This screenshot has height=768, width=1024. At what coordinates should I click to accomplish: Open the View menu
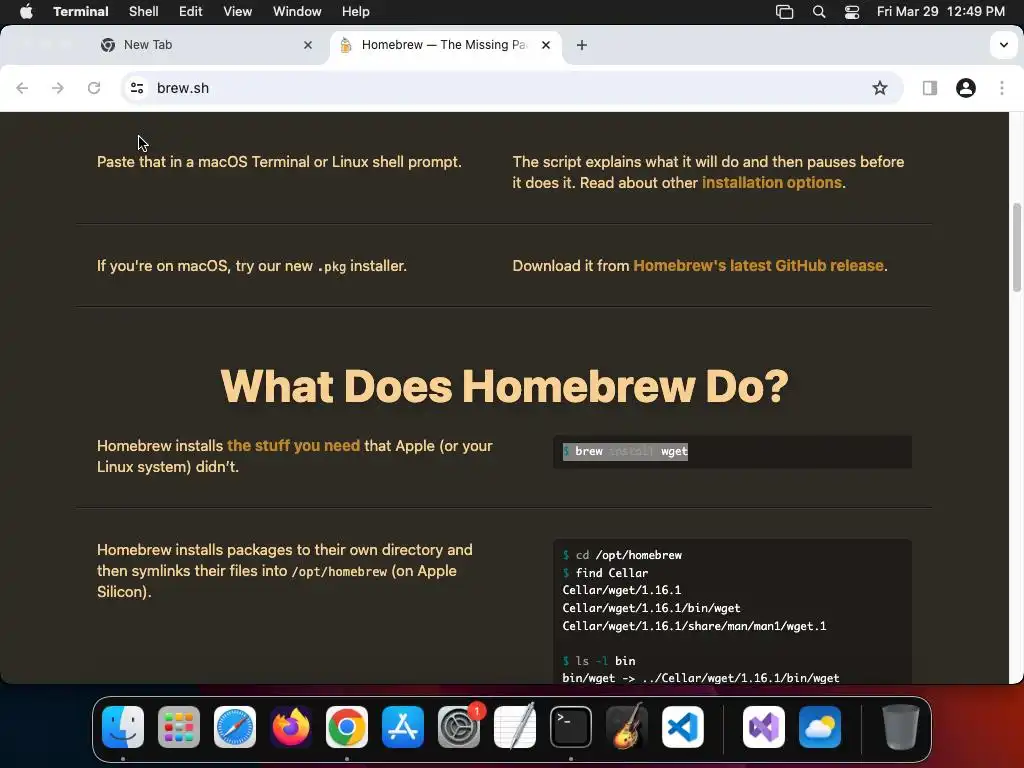[238, 12]
